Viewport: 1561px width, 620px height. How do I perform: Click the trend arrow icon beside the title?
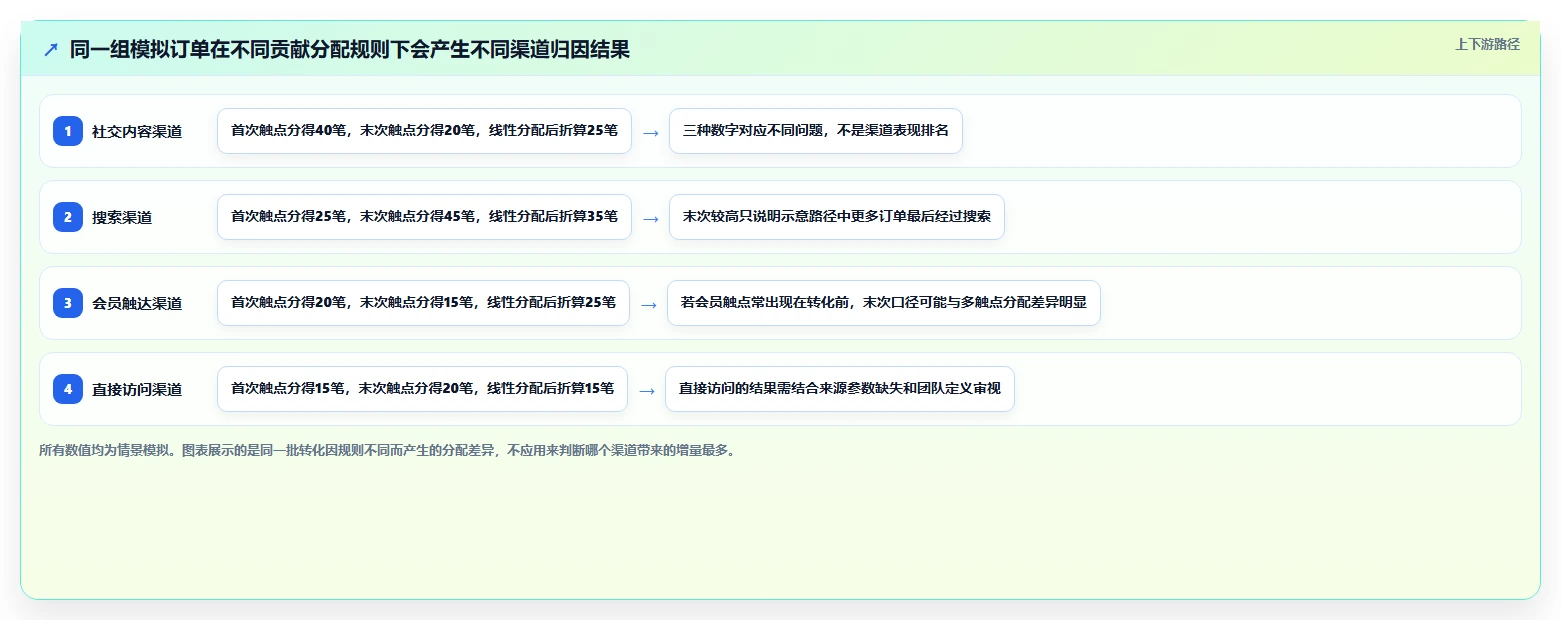(x=51, y=50)
